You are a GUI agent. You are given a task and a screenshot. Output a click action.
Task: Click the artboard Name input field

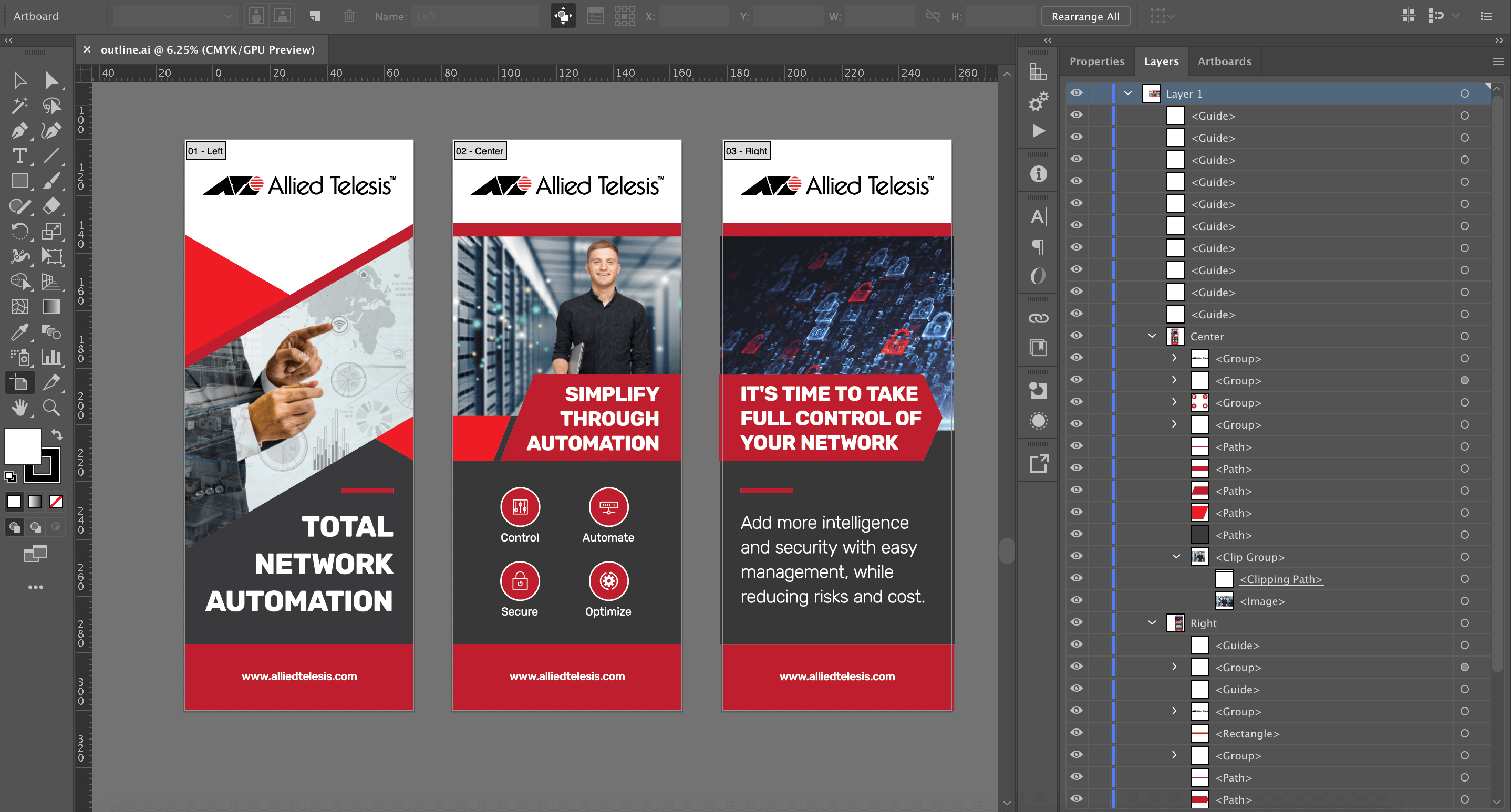pyautogui.click(x=474, y=16)
